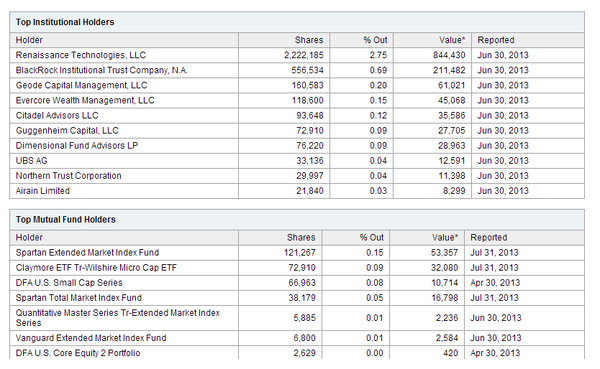
Task: Click shares value 6,800
Action: 305,338
